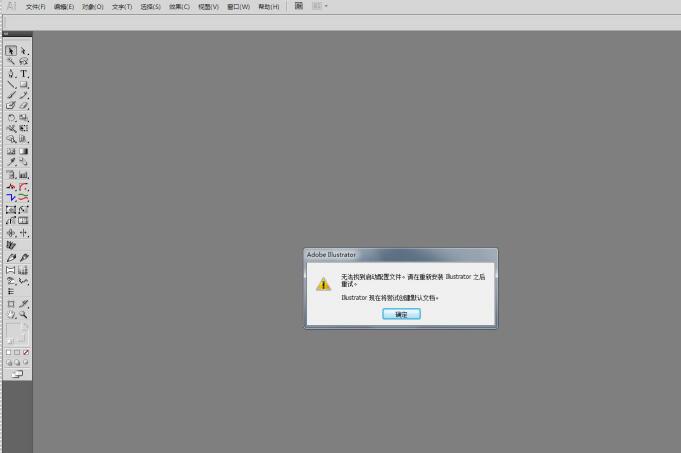Open the 窗口(W) menu

[238, 6]
